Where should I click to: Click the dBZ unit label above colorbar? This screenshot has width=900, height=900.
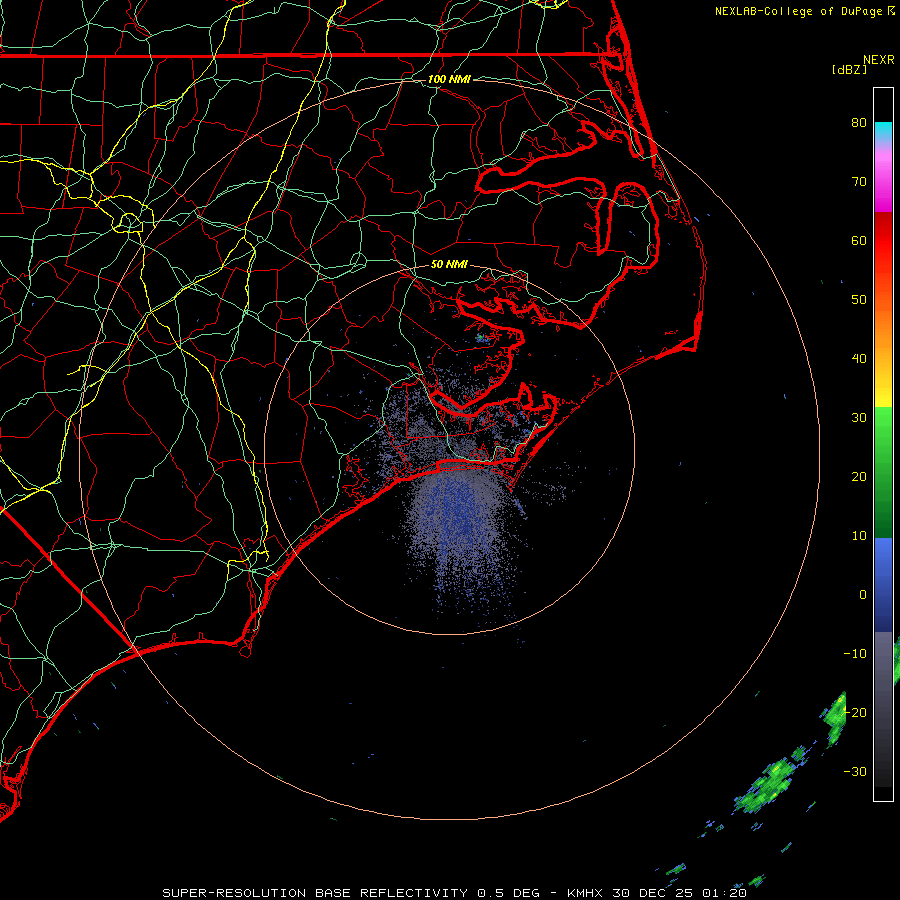click(849, 69)
